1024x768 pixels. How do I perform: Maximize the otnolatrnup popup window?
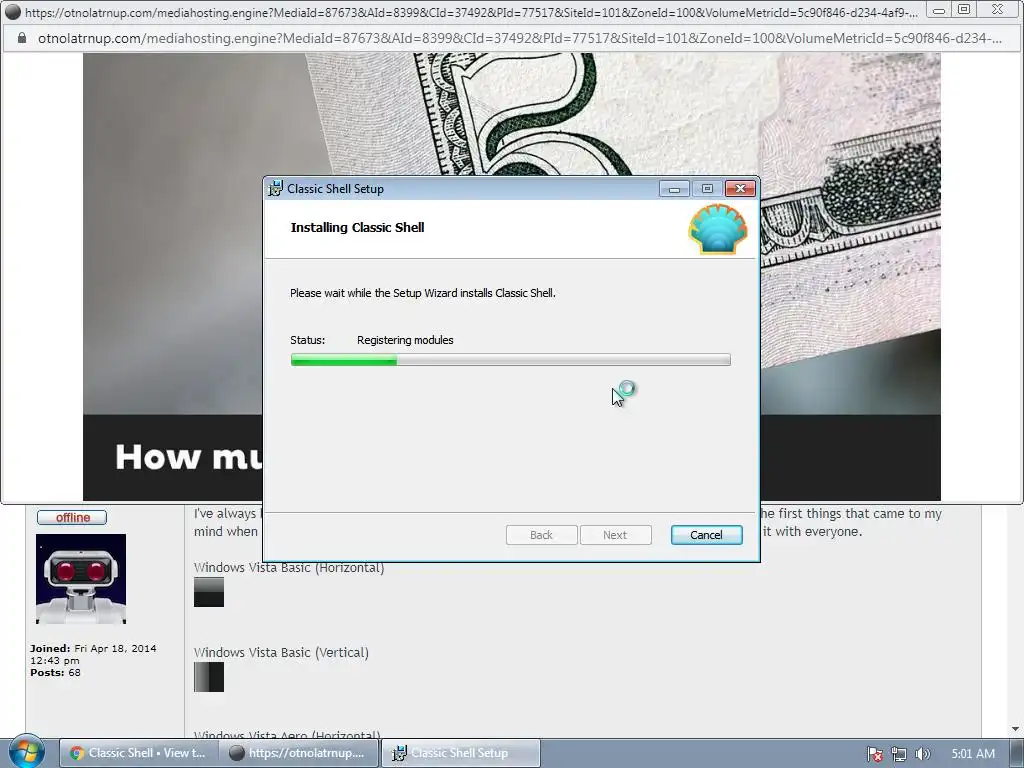coord(964,10)
